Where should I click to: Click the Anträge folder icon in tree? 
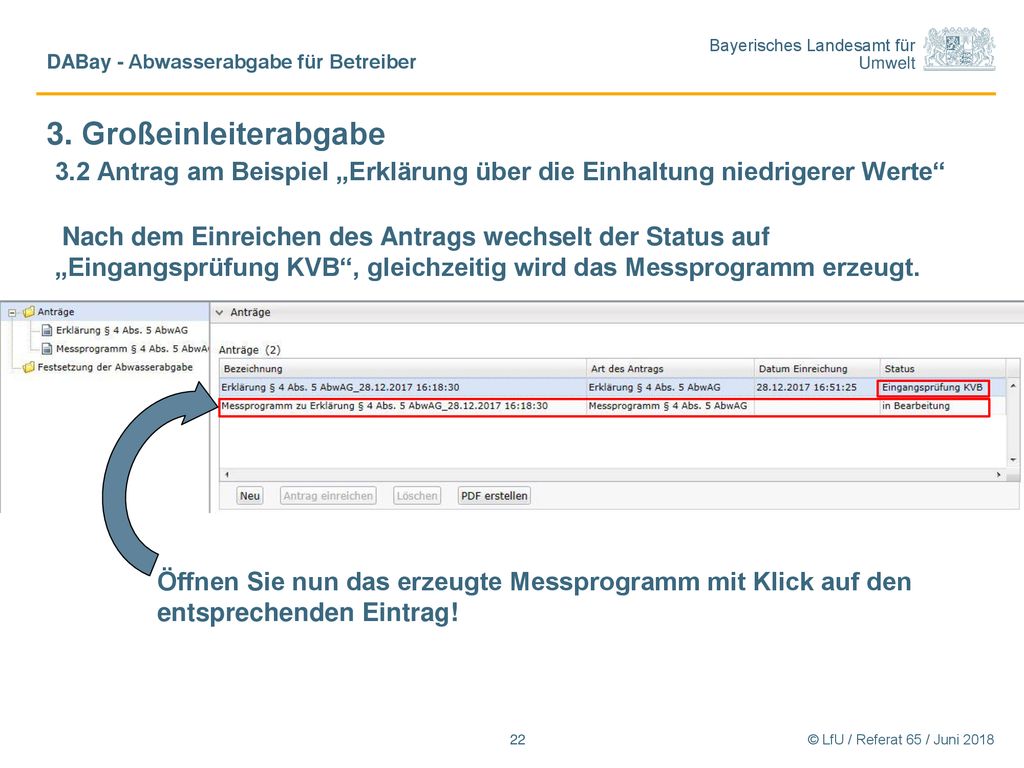tap(28, 312)
